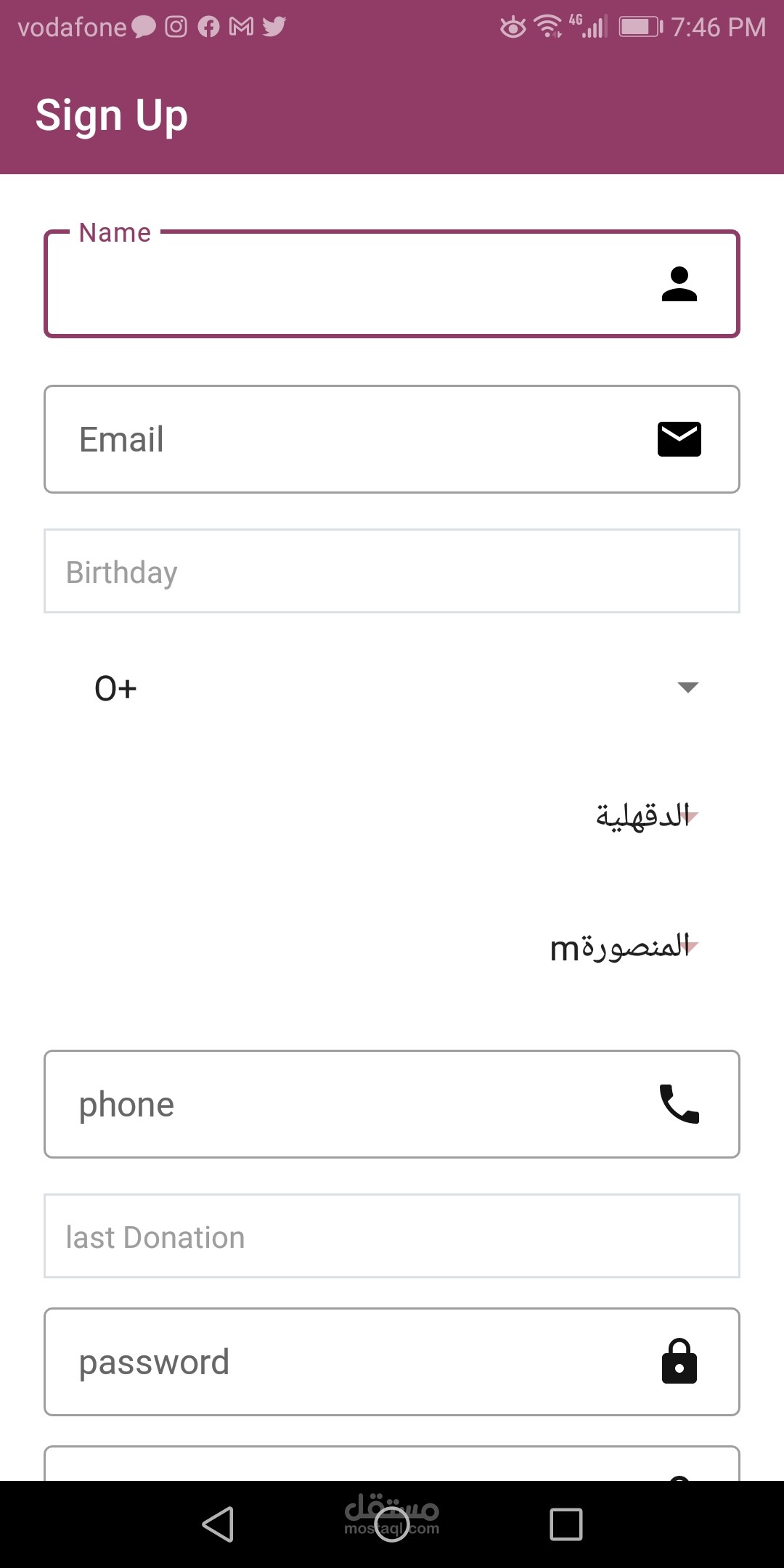Tap the Instagram notification icon

[176, 27]
